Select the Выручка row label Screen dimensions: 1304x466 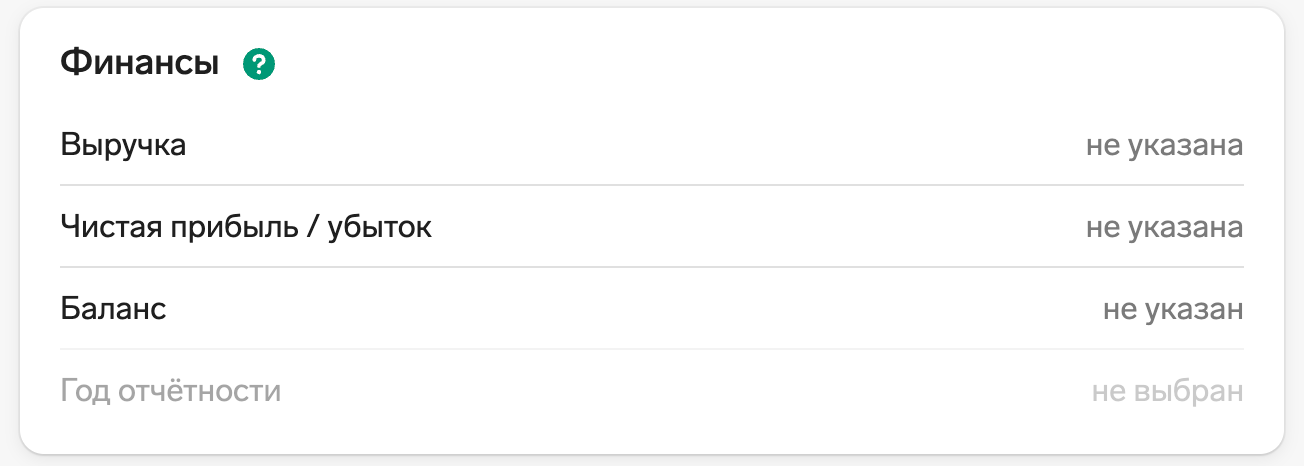[x=123, y=146]
